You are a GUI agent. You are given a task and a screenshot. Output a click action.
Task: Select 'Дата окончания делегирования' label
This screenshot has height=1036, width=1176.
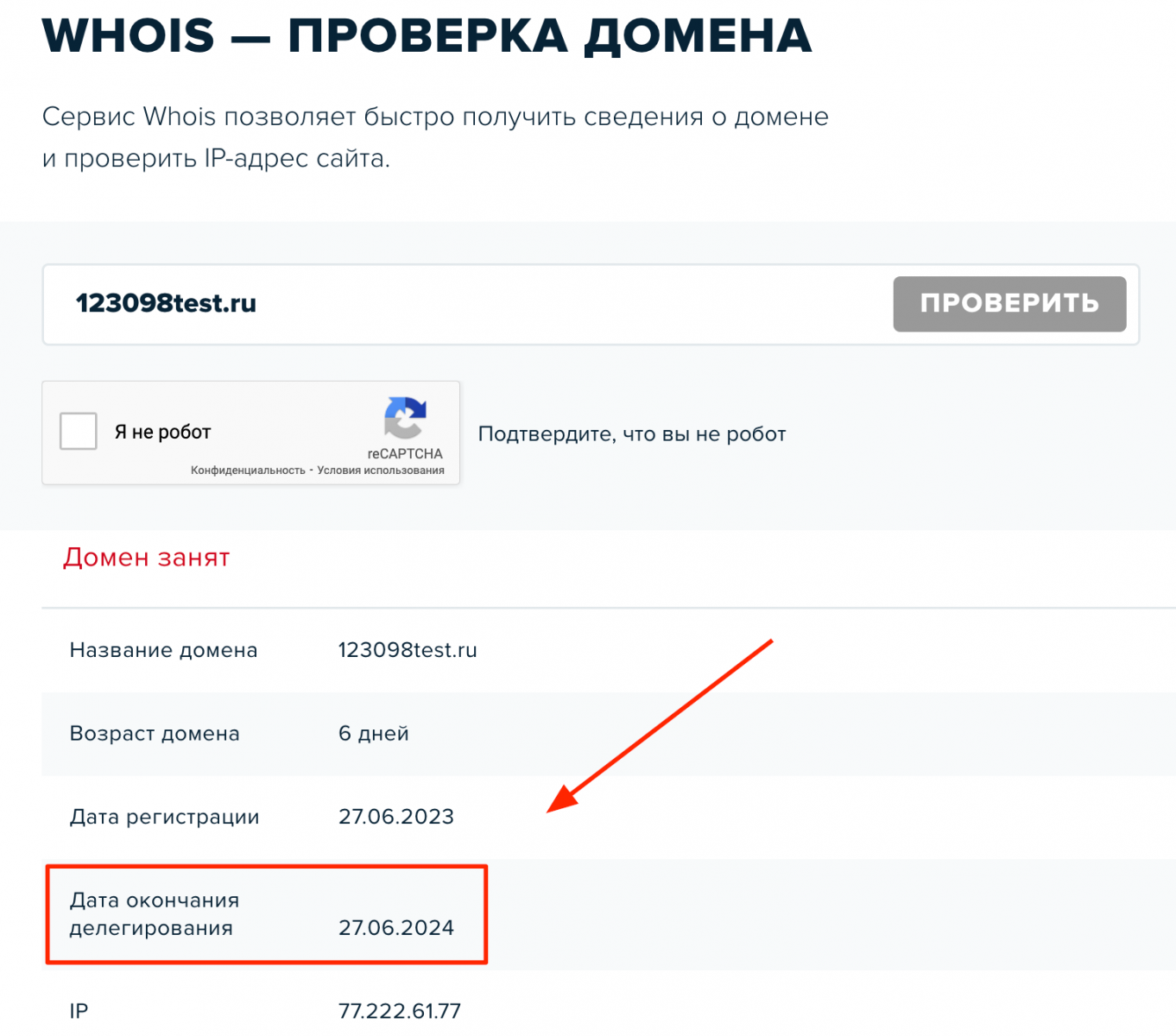(x=154, y=914)
